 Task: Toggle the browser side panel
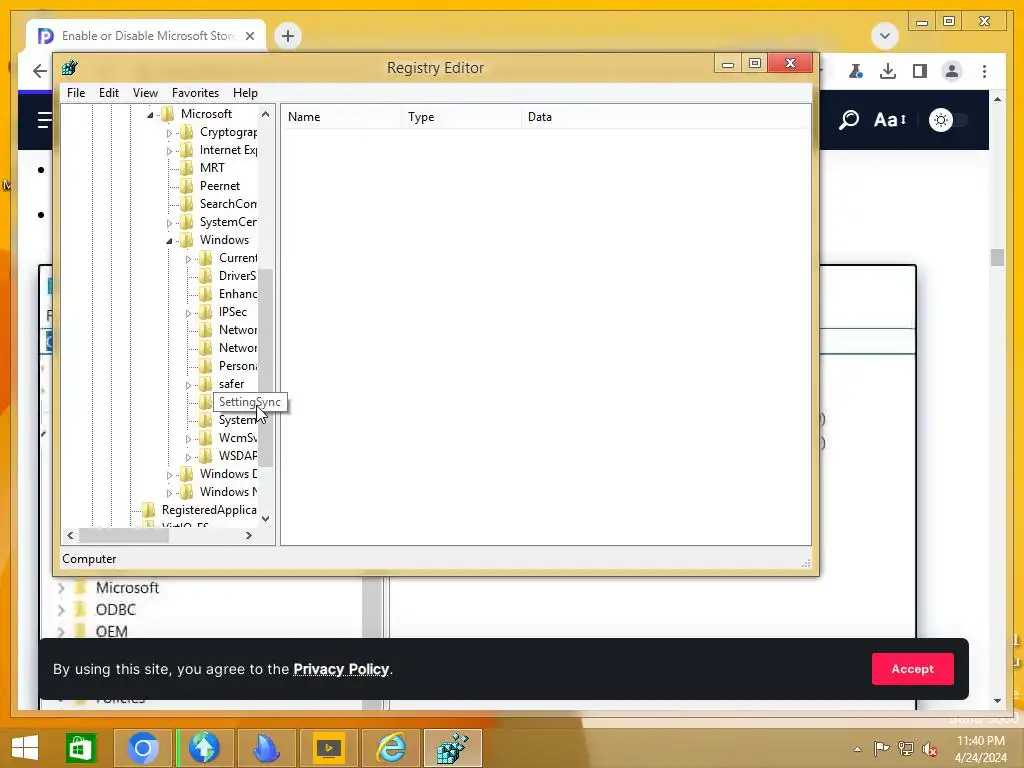[x=920, y=71]
